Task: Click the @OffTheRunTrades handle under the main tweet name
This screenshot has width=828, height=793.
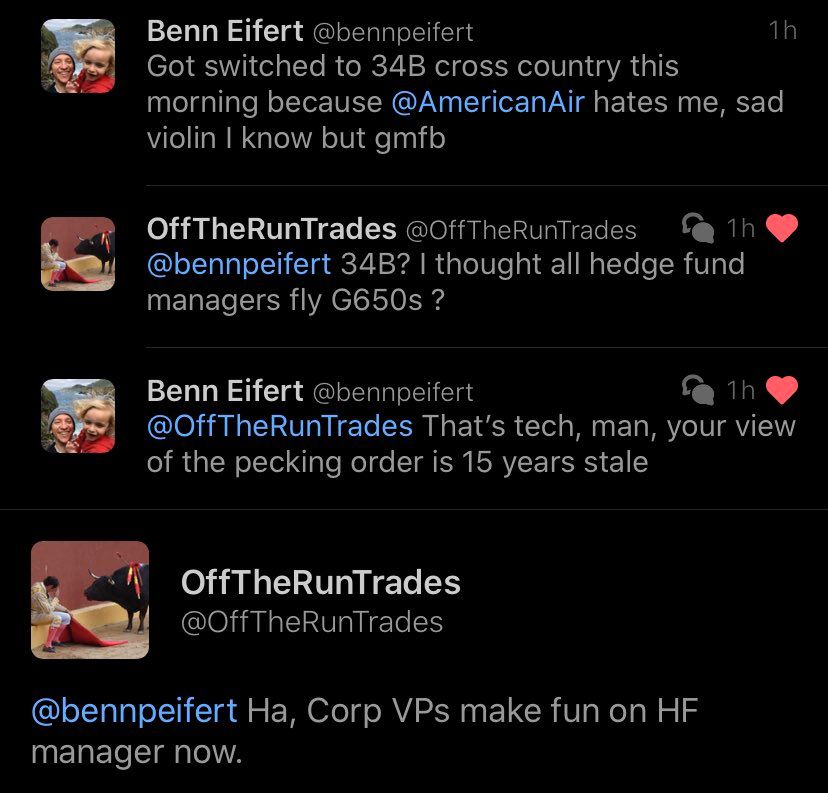Action: tap(311, 622)
